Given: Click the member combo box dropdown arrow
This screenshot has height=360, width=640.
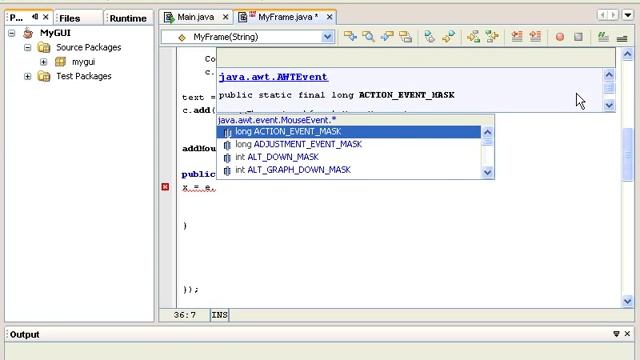Looking at the screenshot, I should pyautogui.click(x=327, y=37).
